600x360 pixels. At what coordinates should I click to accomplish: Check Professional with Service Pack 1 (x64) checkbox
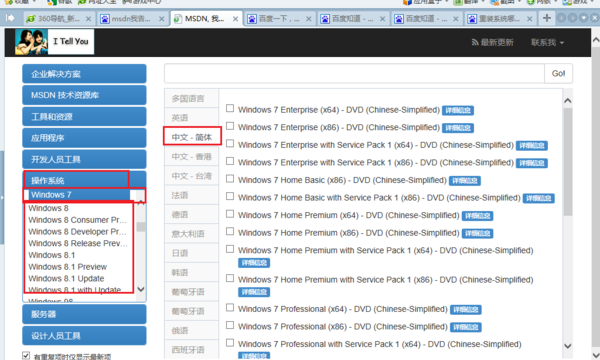coord(230,343)
